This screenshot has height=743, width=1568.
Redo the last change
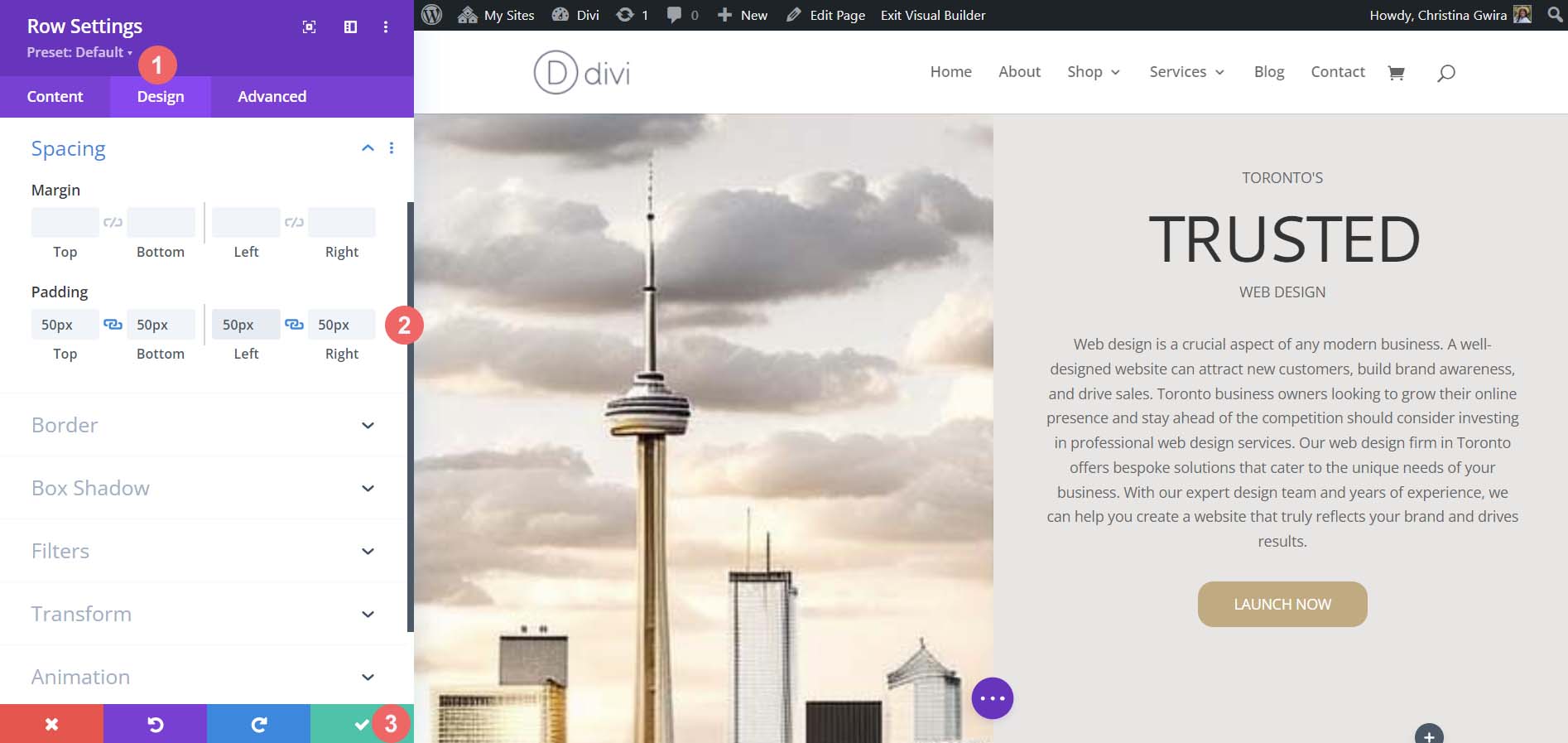click(x=258, y=724)
